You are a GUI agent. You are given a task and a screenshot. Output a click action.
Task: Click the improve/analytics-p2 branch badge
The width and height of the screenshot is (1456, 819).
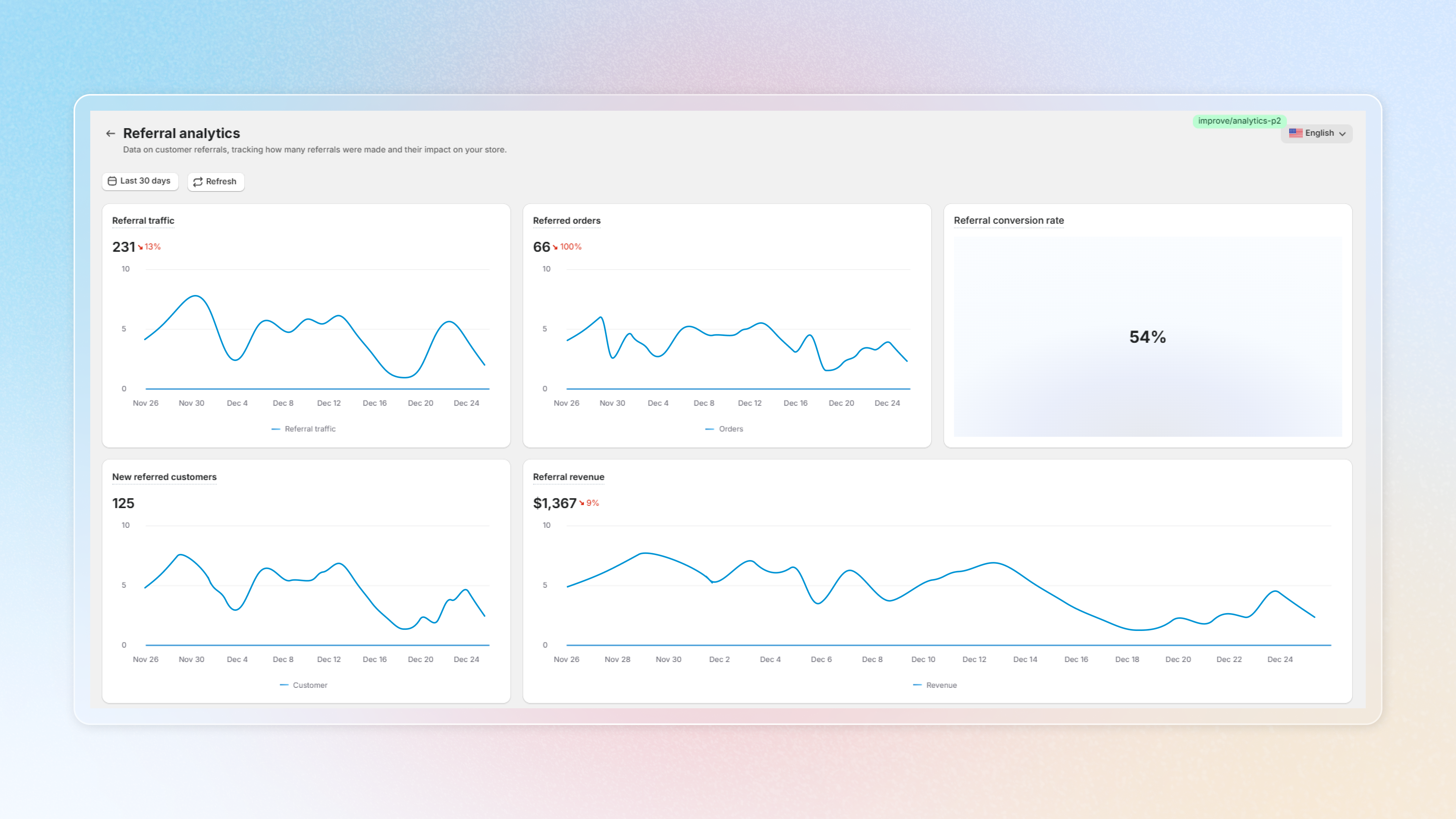(x=1239, y=121)
